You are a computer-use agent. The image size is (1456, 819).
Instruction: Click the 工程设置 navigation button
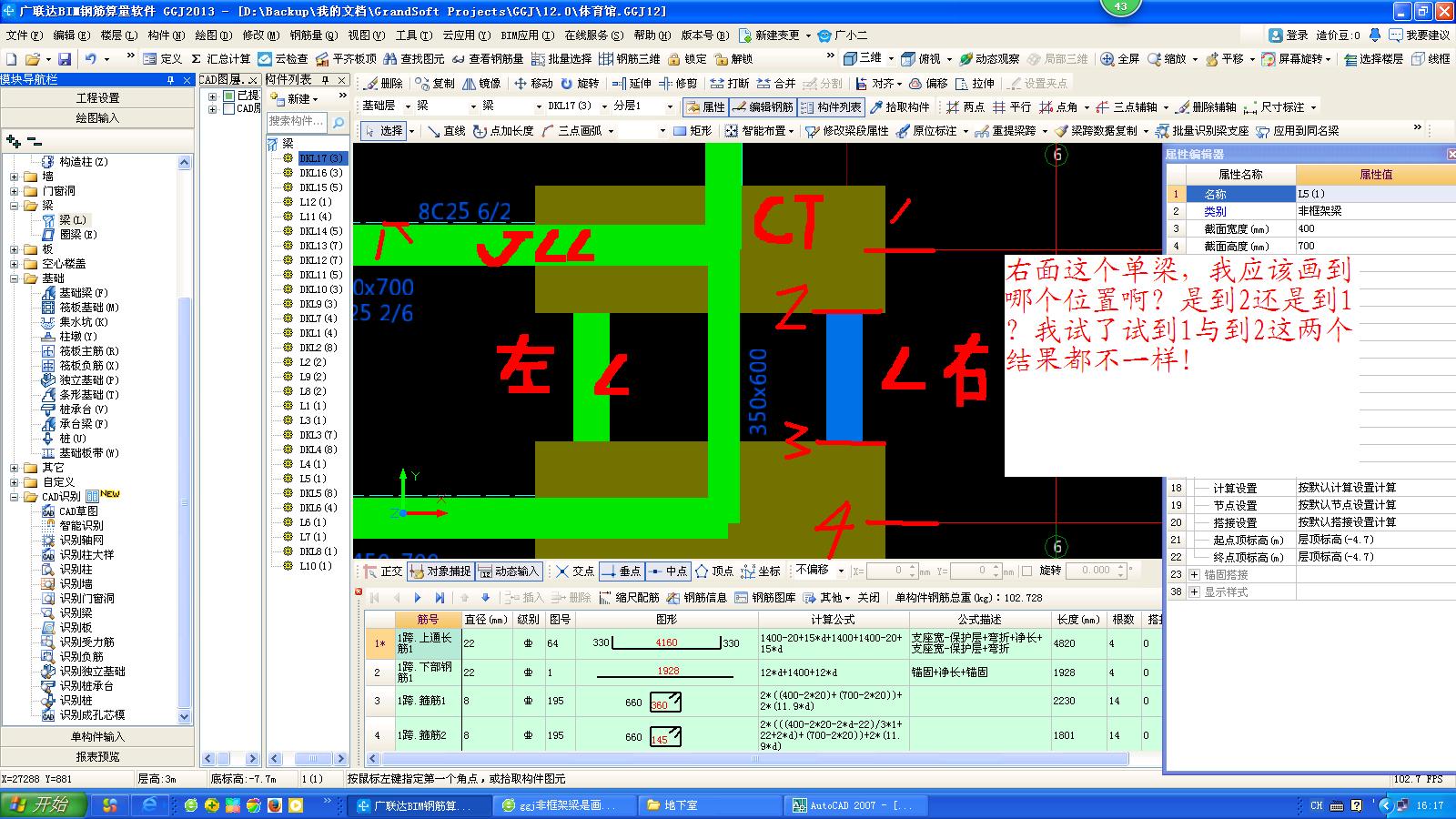(97, 97)
